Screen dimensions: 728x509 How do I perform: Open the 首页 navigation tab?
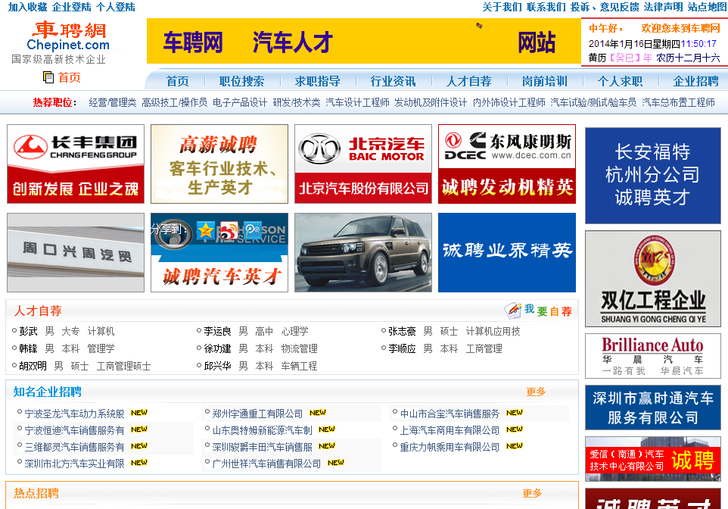(178, 81)
